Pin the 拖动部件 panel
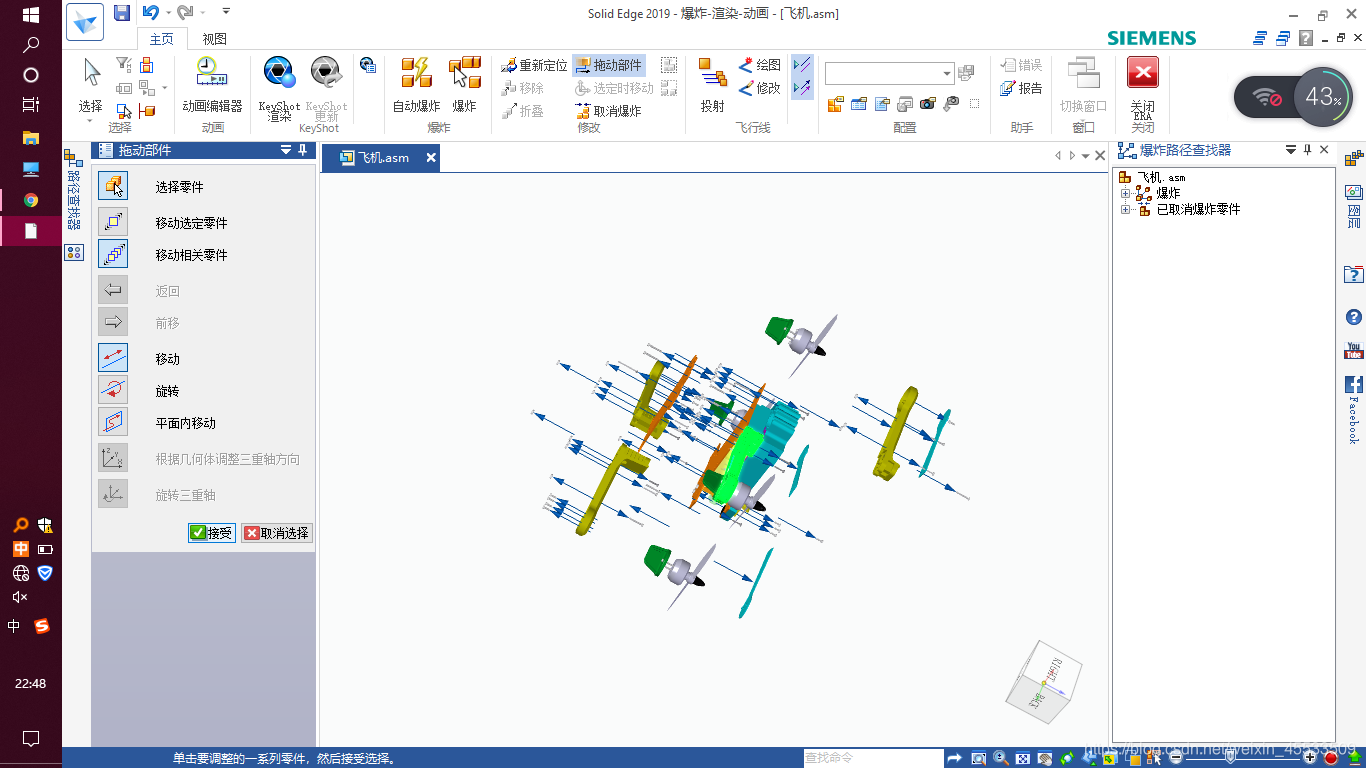 pos(303,150)
